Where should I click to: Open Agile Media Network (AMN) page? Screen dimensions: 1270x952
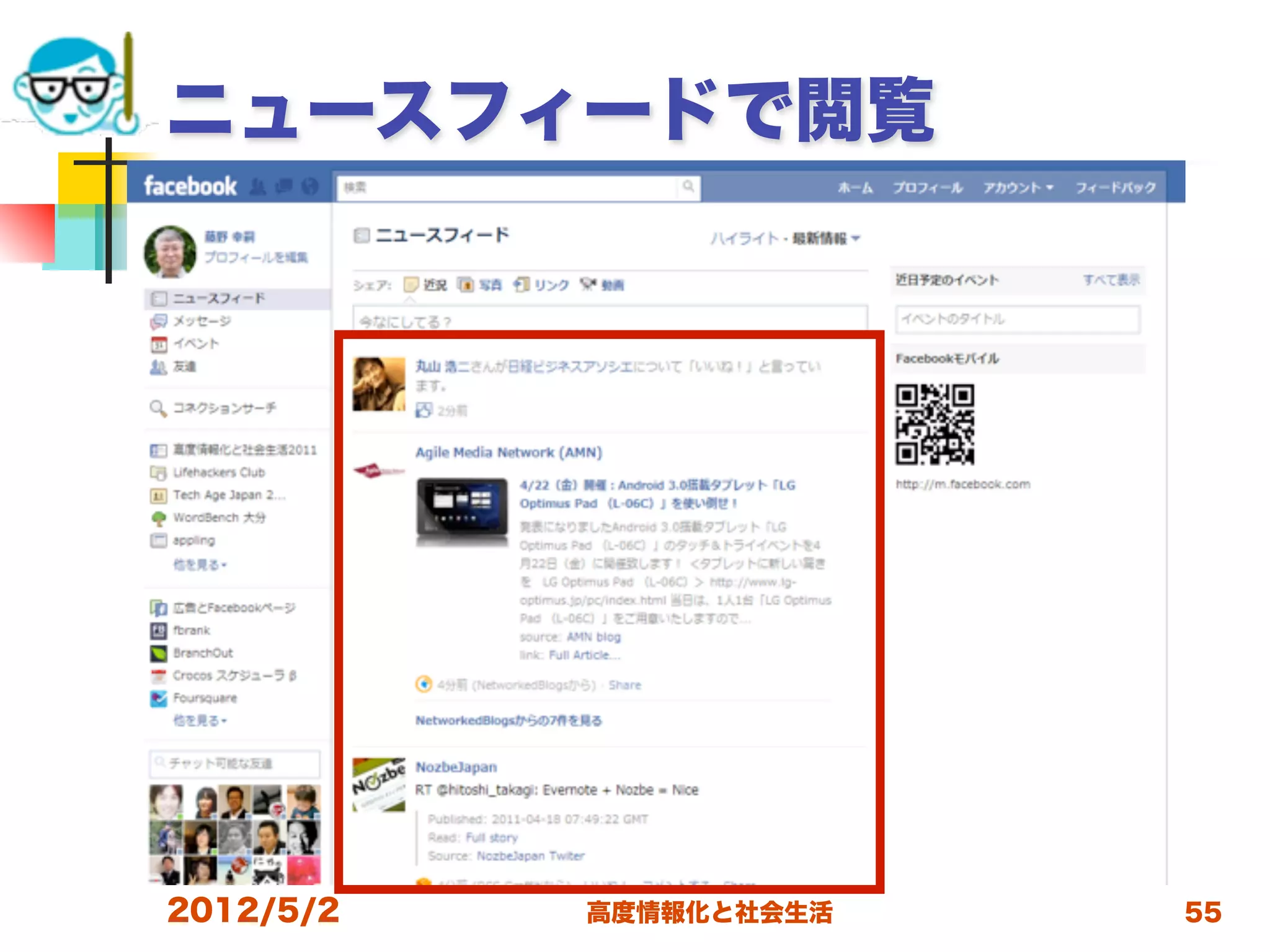[x=508, y=452]
